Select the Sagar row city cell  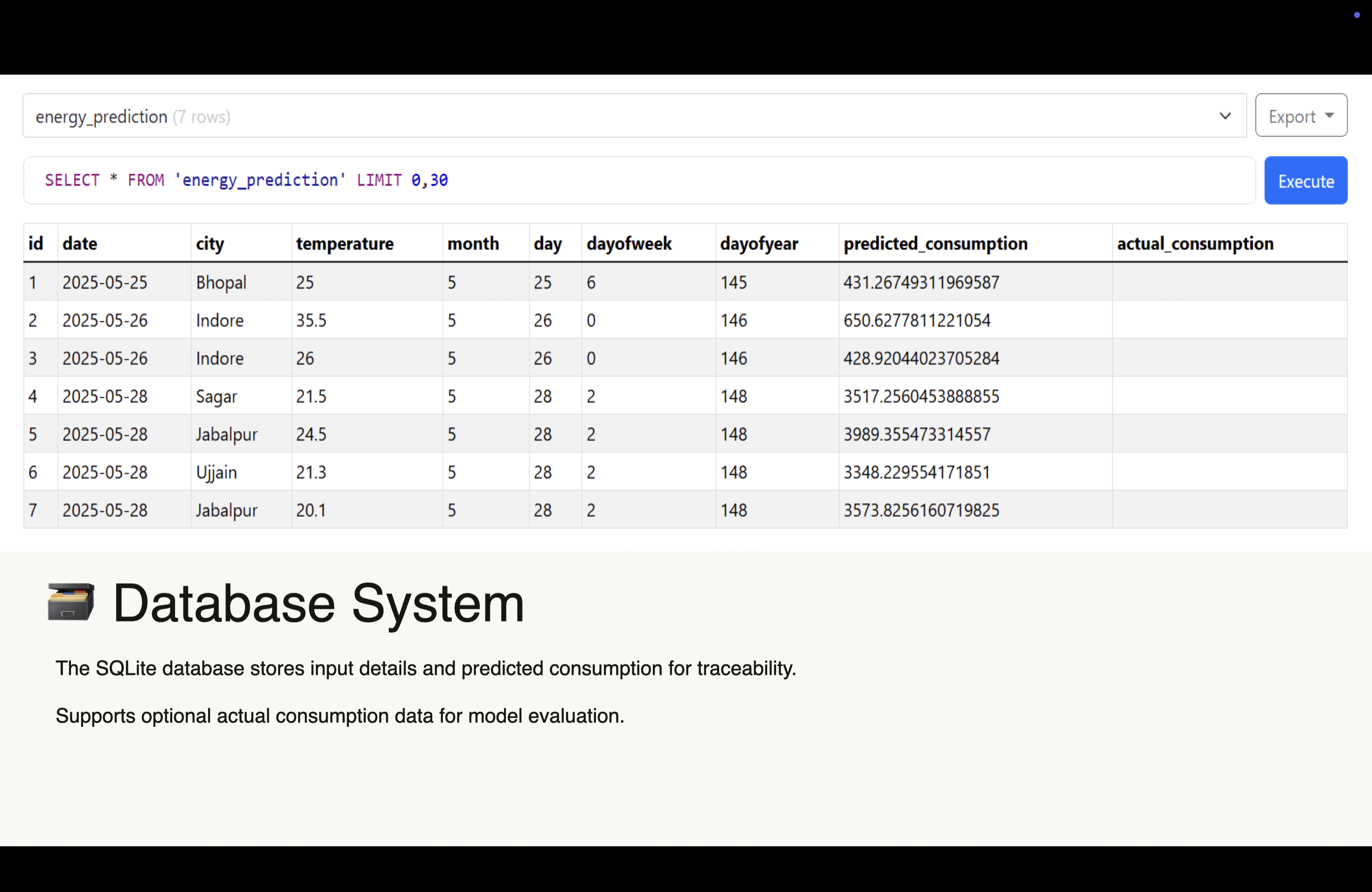216,397
